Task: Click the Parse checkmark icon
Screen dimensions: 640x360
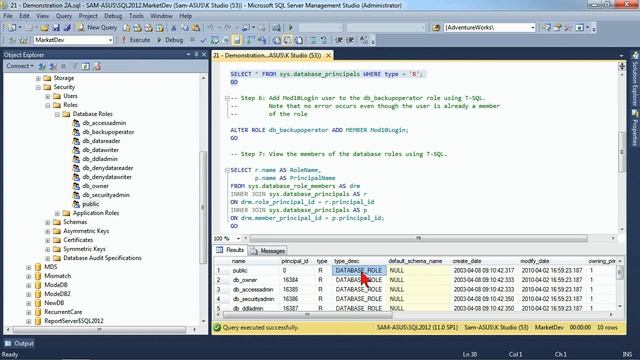Action: tap(203, 40)
